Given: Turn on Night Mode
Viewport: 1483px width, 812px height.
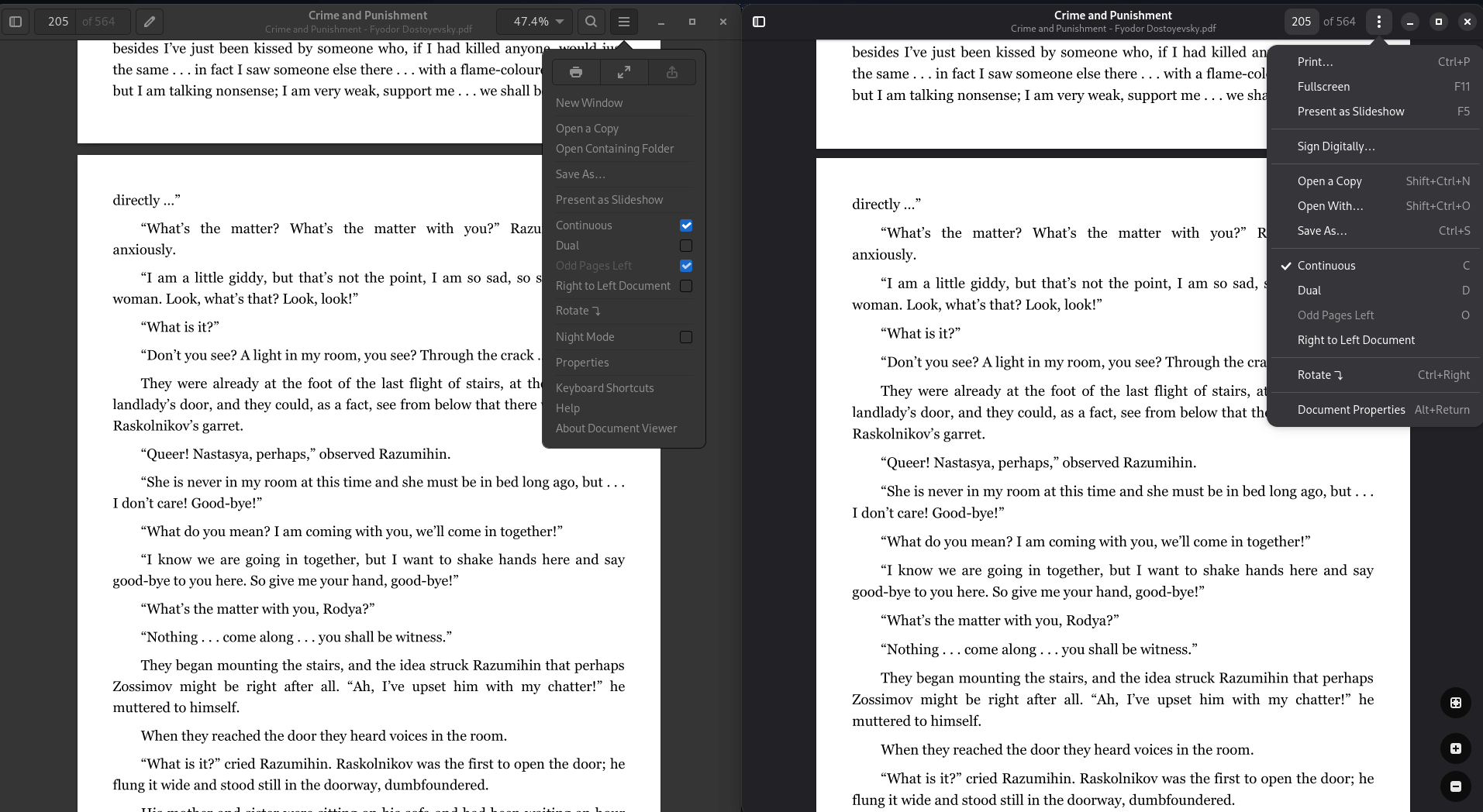Looking at the screenshot, I should click(x=685, y=336).
